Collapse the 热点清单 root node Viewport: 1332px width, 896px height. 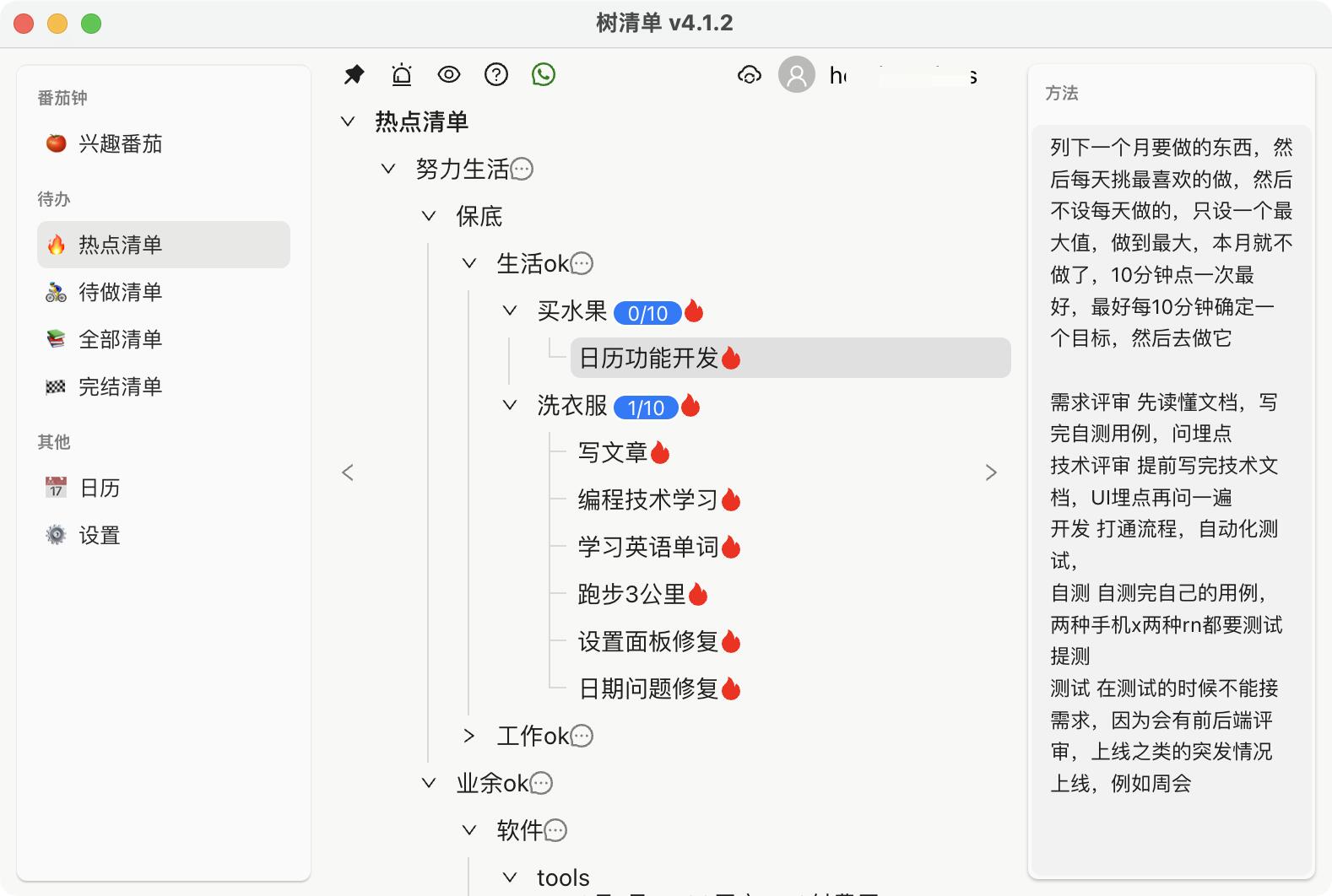coord(348,121)
